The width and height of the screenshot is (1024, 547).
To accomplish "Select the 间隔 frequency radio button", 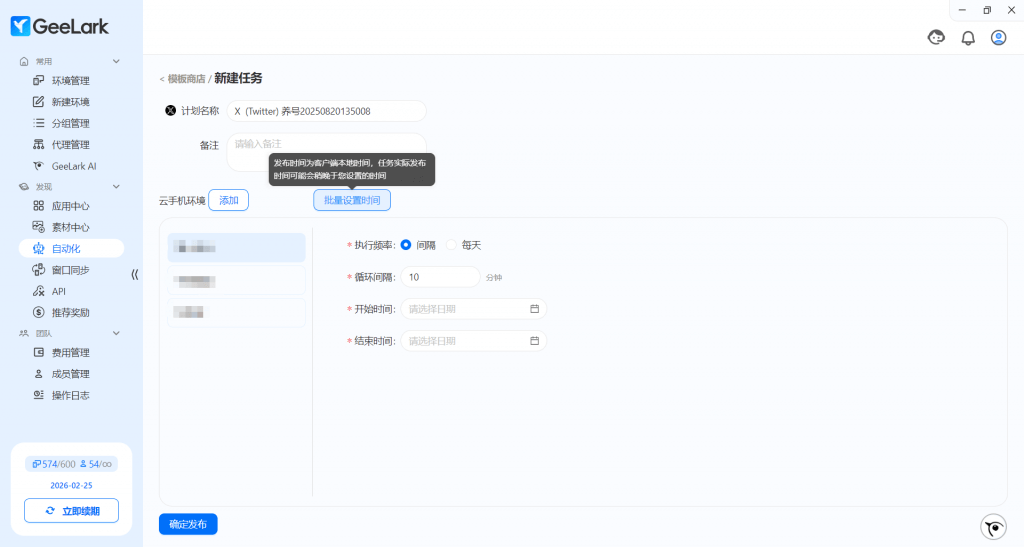I will [406, 245].
